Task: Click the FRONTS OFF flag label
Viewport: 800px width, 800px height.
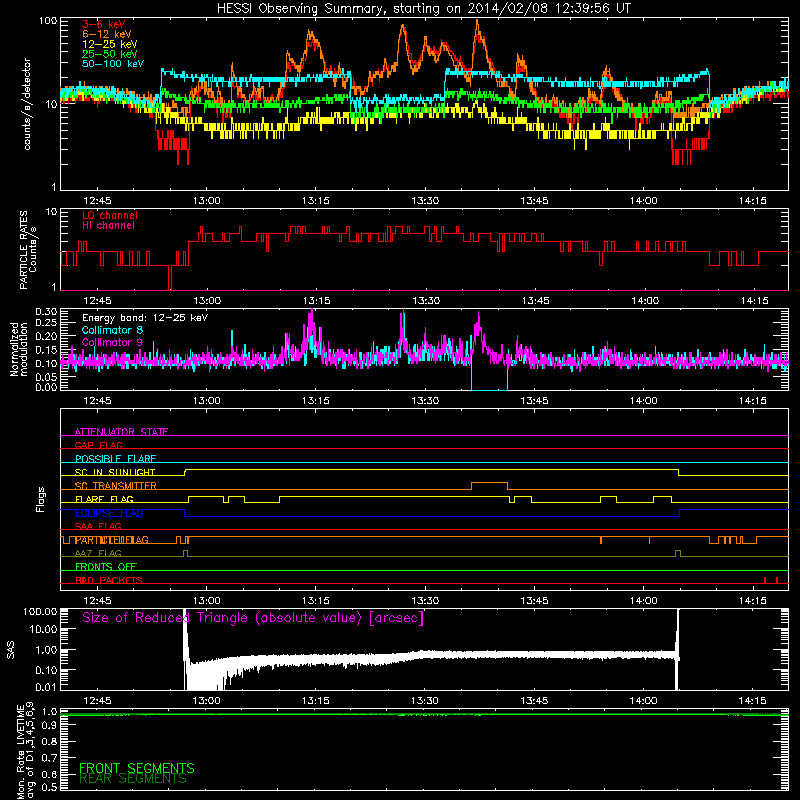Action: click(x=106, y=567)
